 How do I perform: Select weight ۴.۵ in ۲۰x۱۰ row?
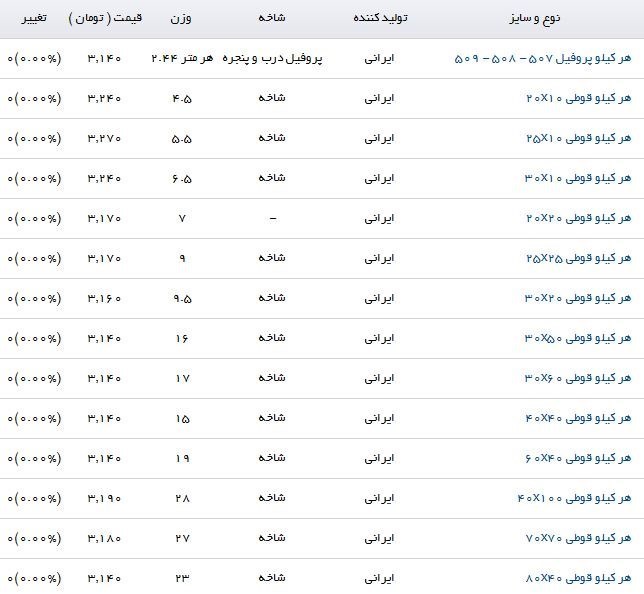182,99
